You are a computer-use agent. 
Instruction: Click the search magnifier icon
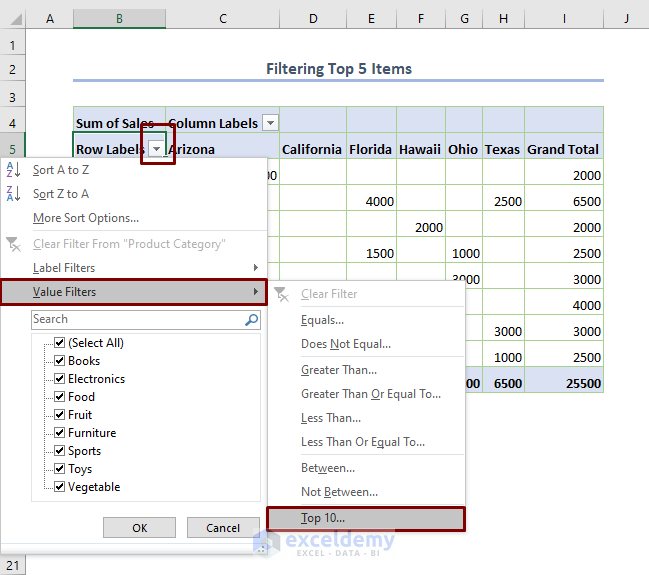pyautogui.click(x=252, y=320)
